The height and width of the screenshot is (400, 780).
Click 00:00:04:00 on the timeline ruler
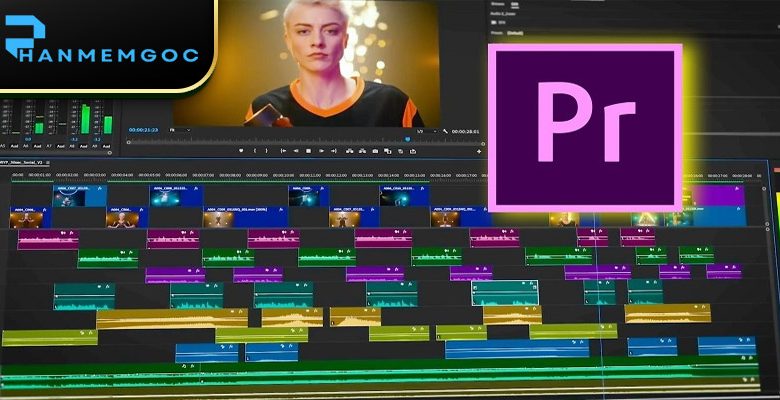click(x=122, y=175)
